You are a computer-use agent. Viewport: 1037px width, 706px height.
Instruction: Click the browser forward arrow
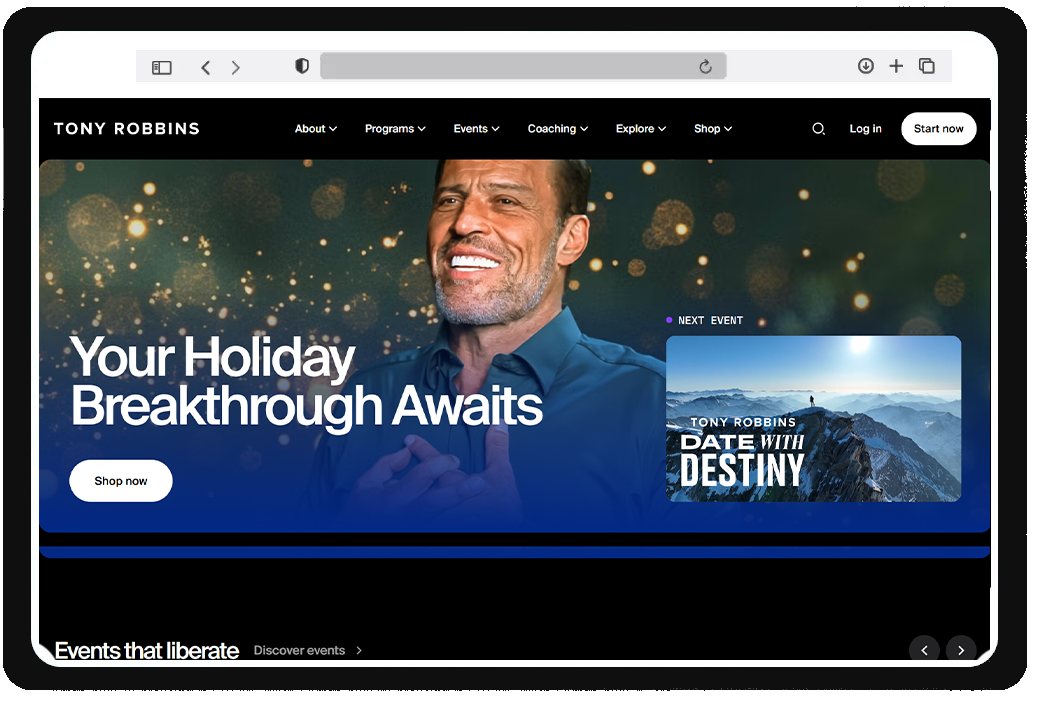click(235, 67)
